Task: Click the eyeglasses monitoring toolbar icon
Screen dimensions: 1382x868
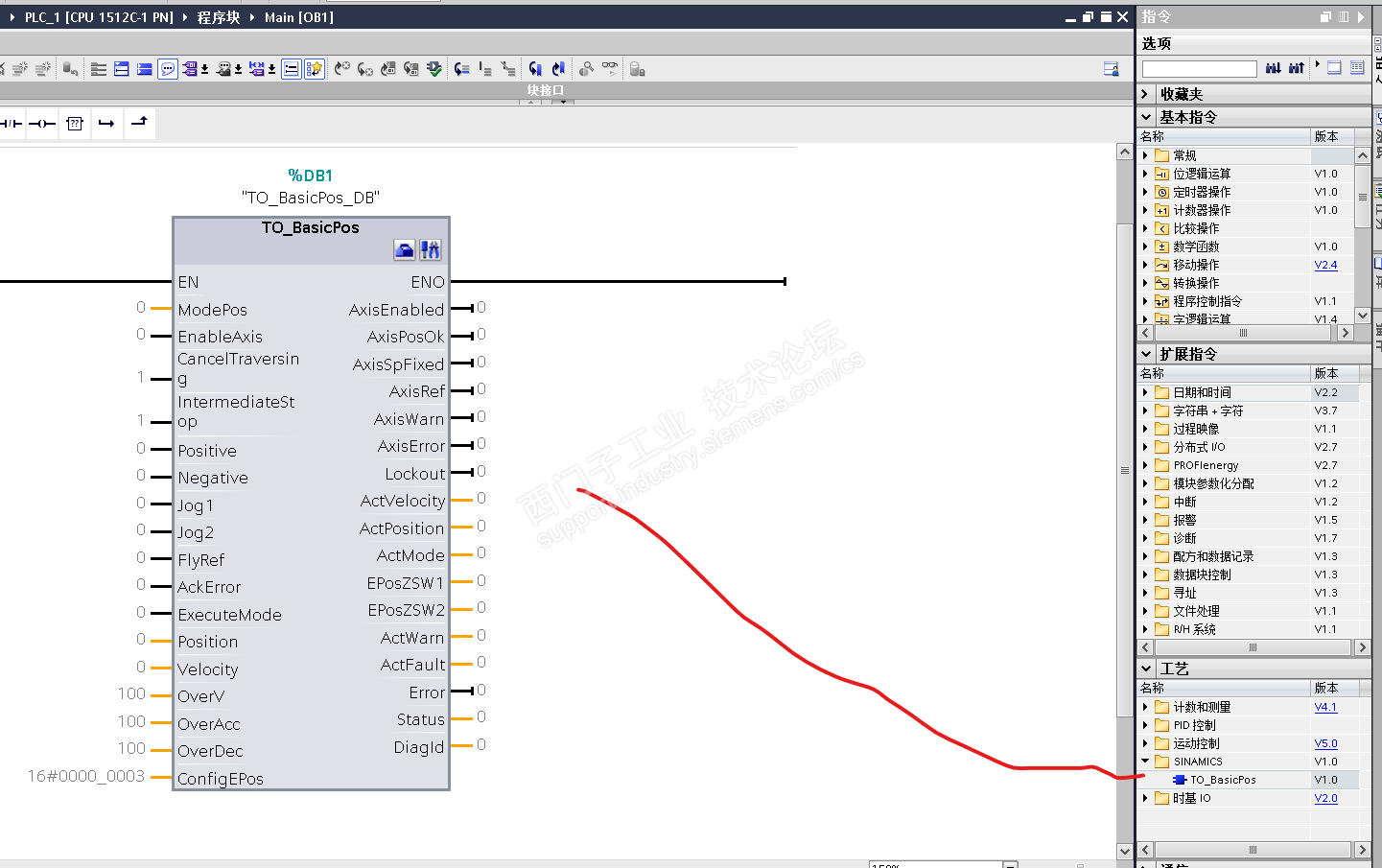Action: pyautogui.click(x=610, y=69)
